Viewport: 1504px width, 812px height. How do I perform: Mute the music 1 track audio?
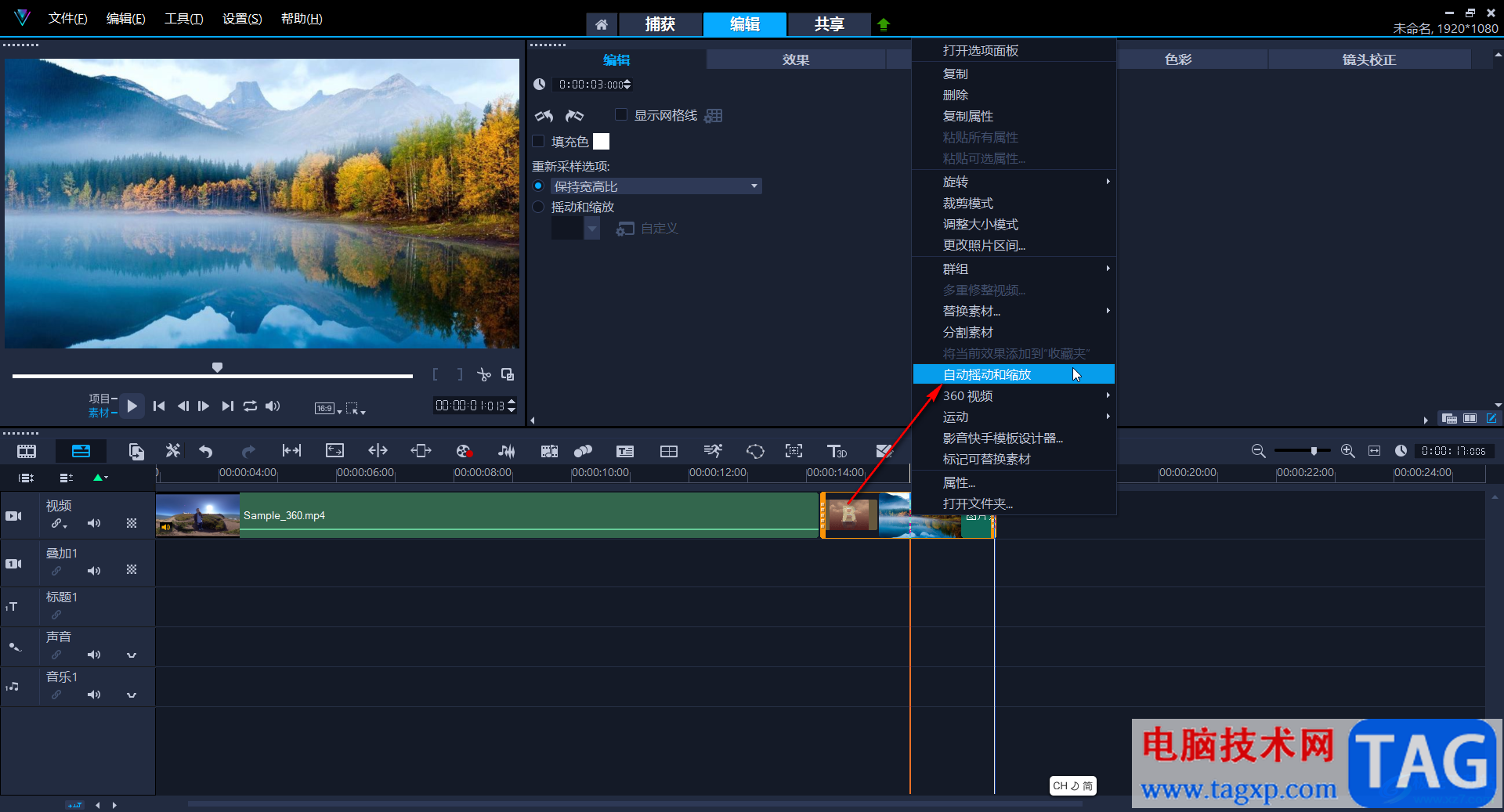click(94, 695)
